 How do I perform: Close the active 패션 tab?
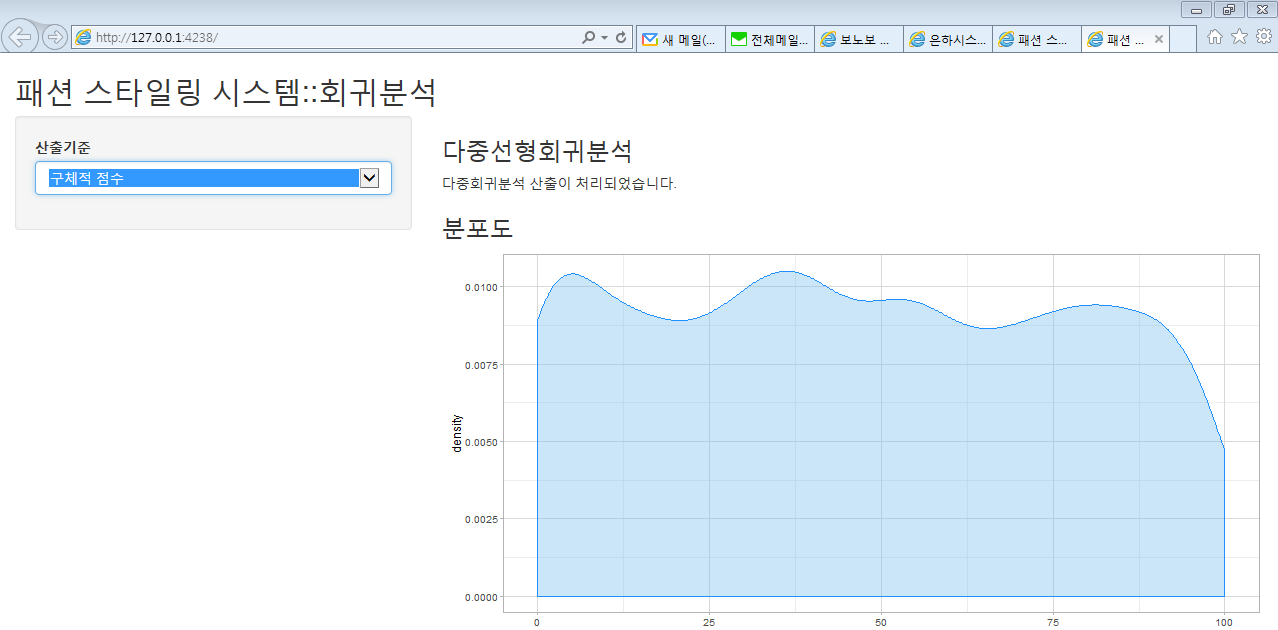click(1159, 40)
